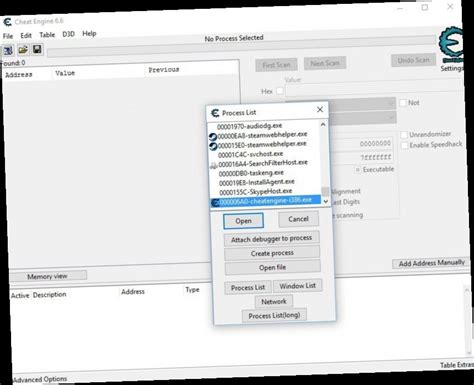Click the Next Scan button
This screenshot has width=474, height=385.
(x=325, y=63)
